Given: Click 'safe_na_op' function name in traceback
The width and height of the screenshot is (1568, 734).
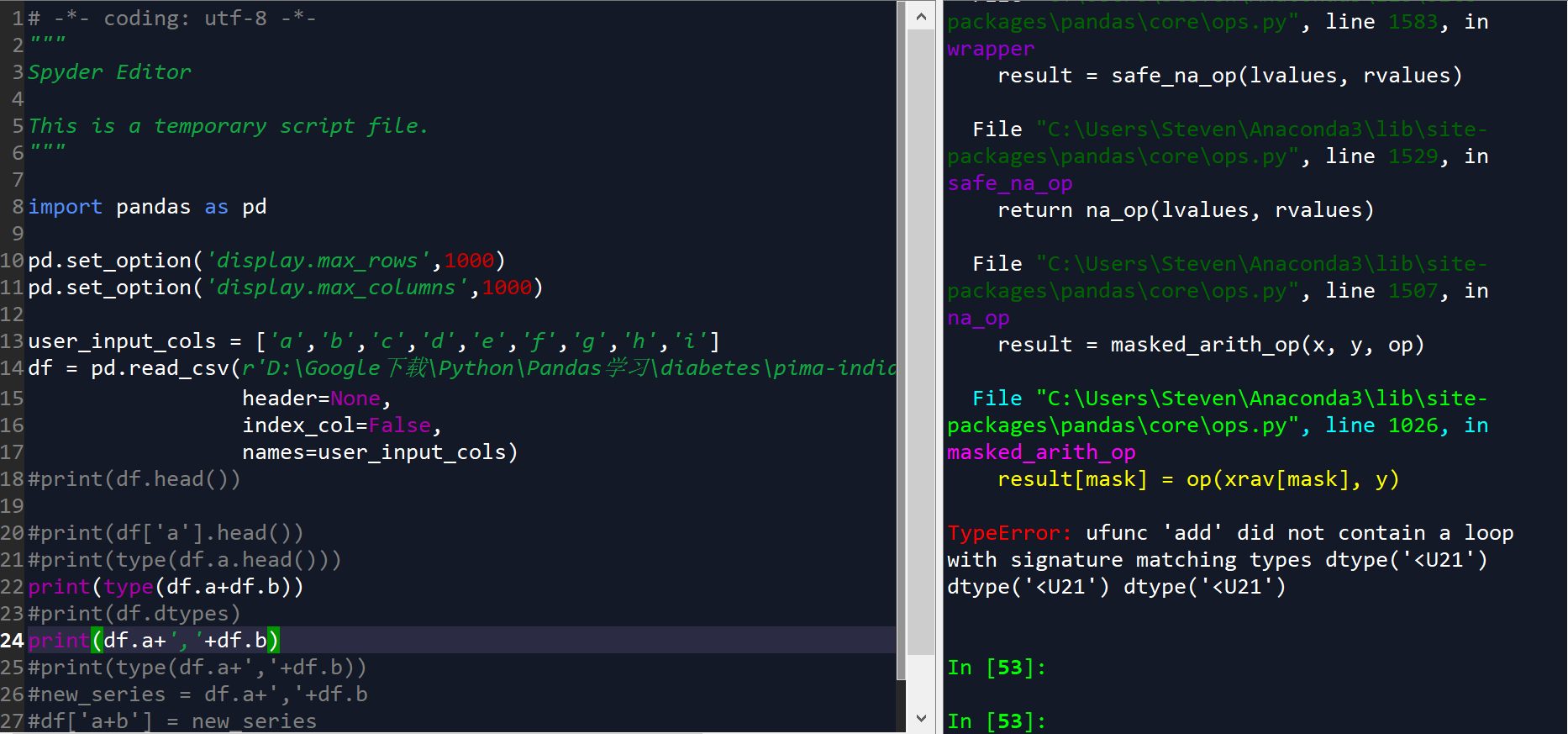Looking at the screenshot, I should tap(1010, 183).
